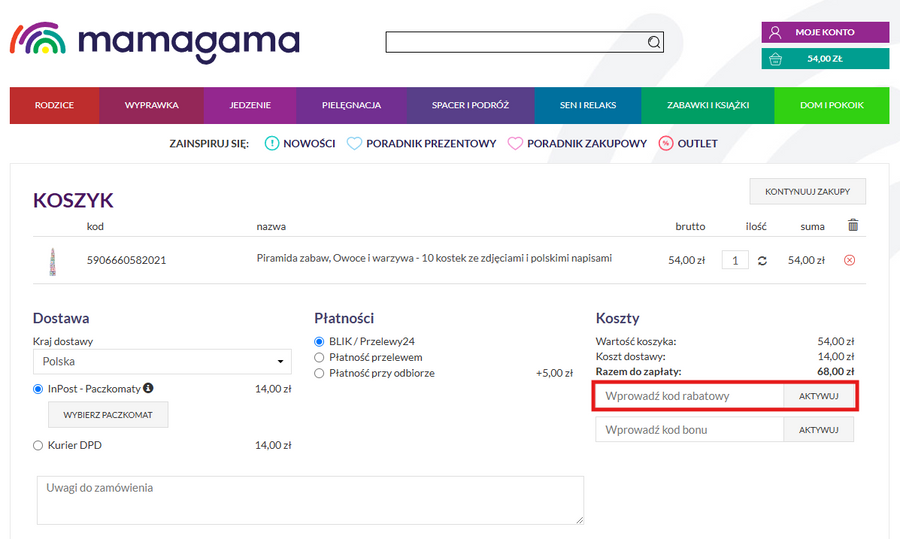Select Płatność przelewem payment option

(320, 357)
